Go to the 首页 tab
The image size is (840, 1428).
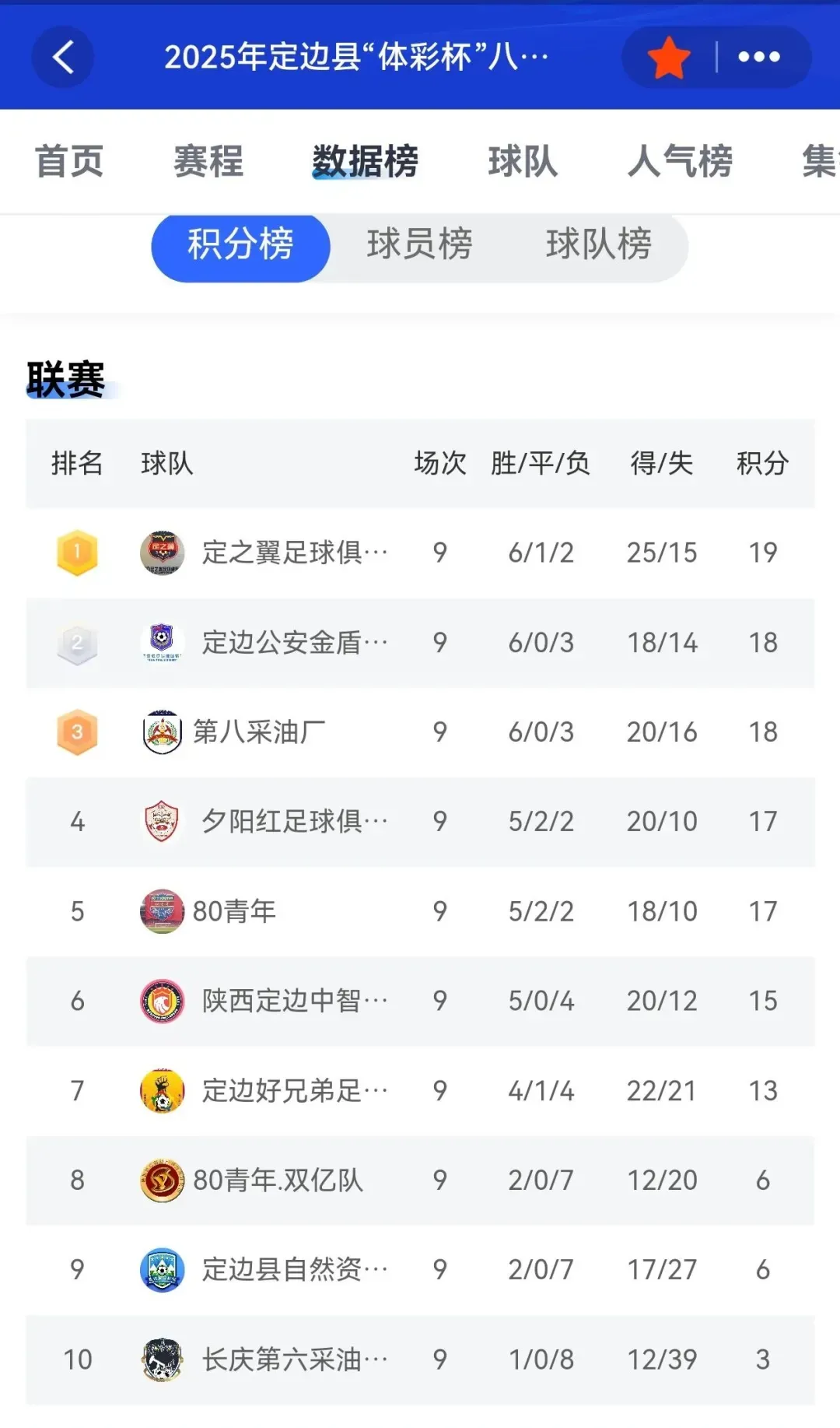click(x=69, y=162)
